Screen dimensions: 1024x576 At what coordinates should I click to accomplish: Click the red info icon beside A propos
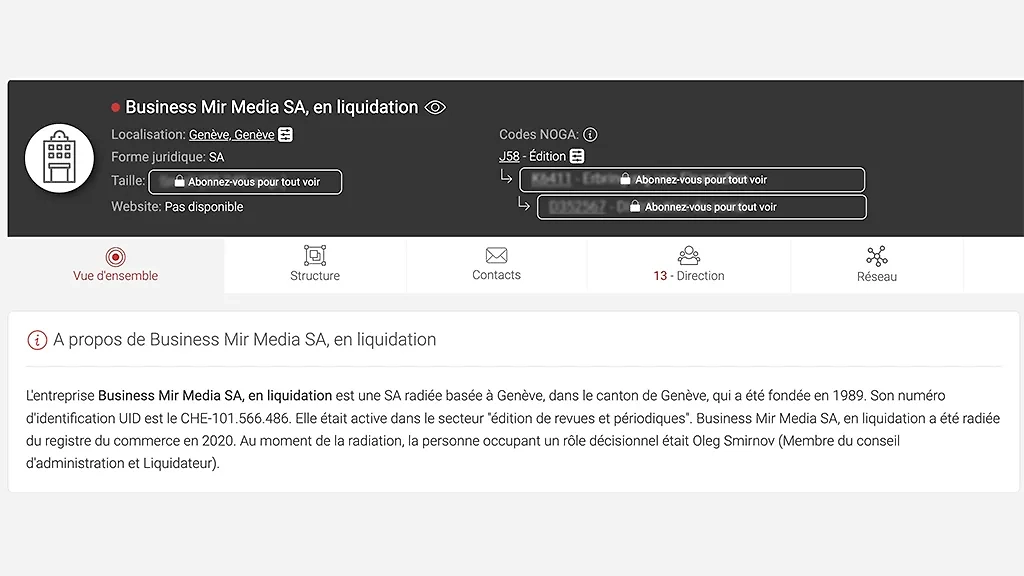click(x=37, y=340)
